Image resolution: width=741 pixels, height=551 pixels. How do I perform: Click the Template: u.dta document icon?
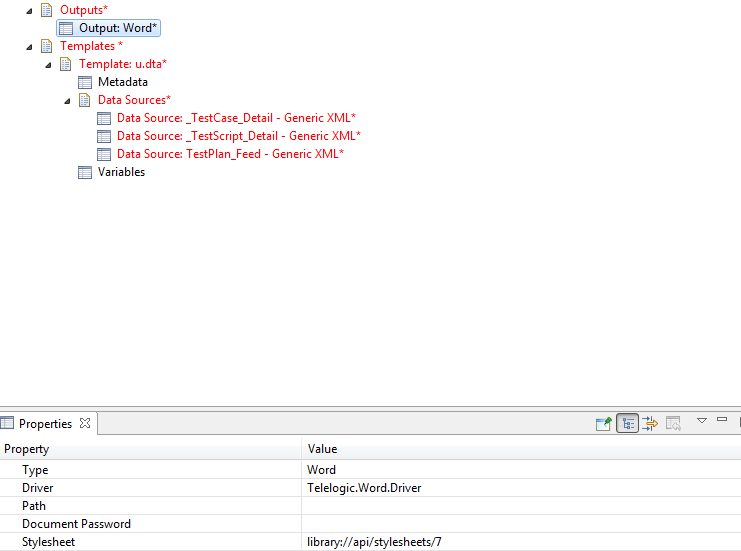tap(65, 64)
